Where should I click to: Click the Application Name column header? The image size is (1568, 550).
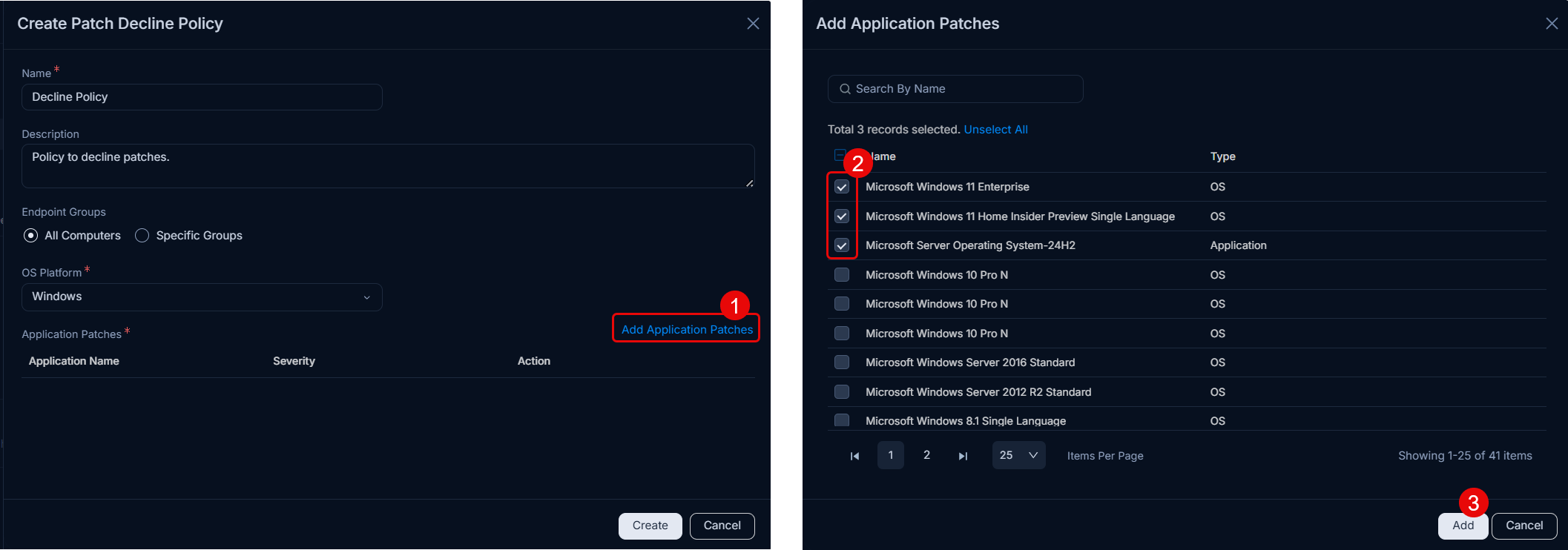[x=73, y=361]
